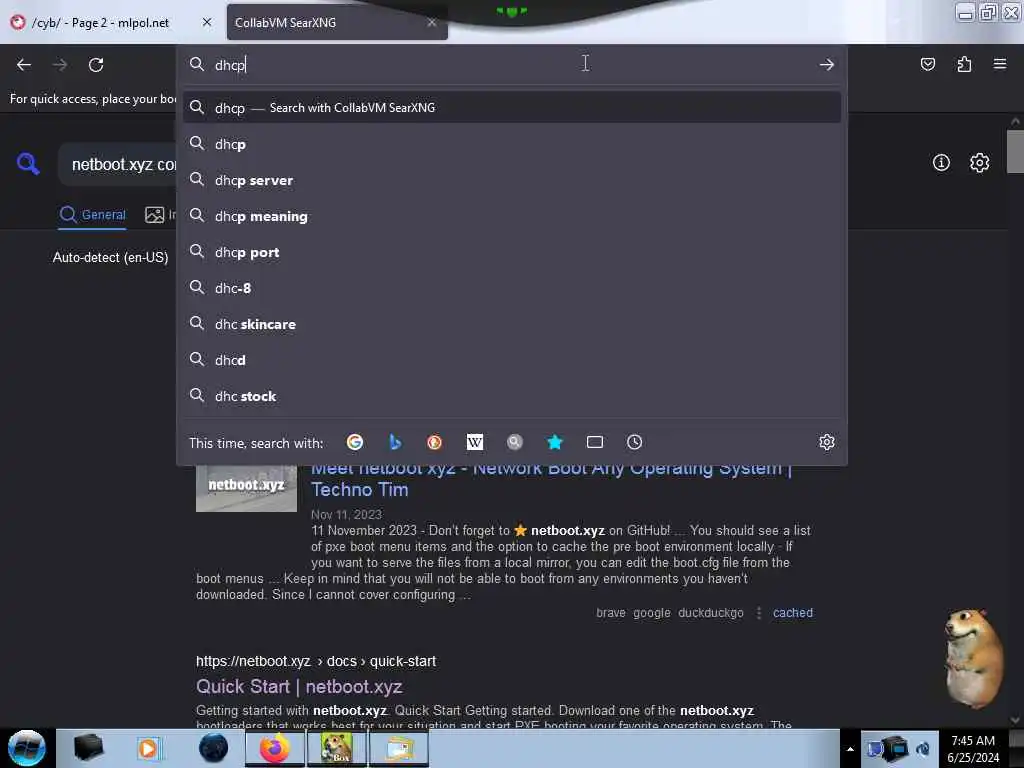The height and width of the screenshot is (768, 1024).
Task: Choose the 'dhc skincare' suggestion
Action: point(512,324)
